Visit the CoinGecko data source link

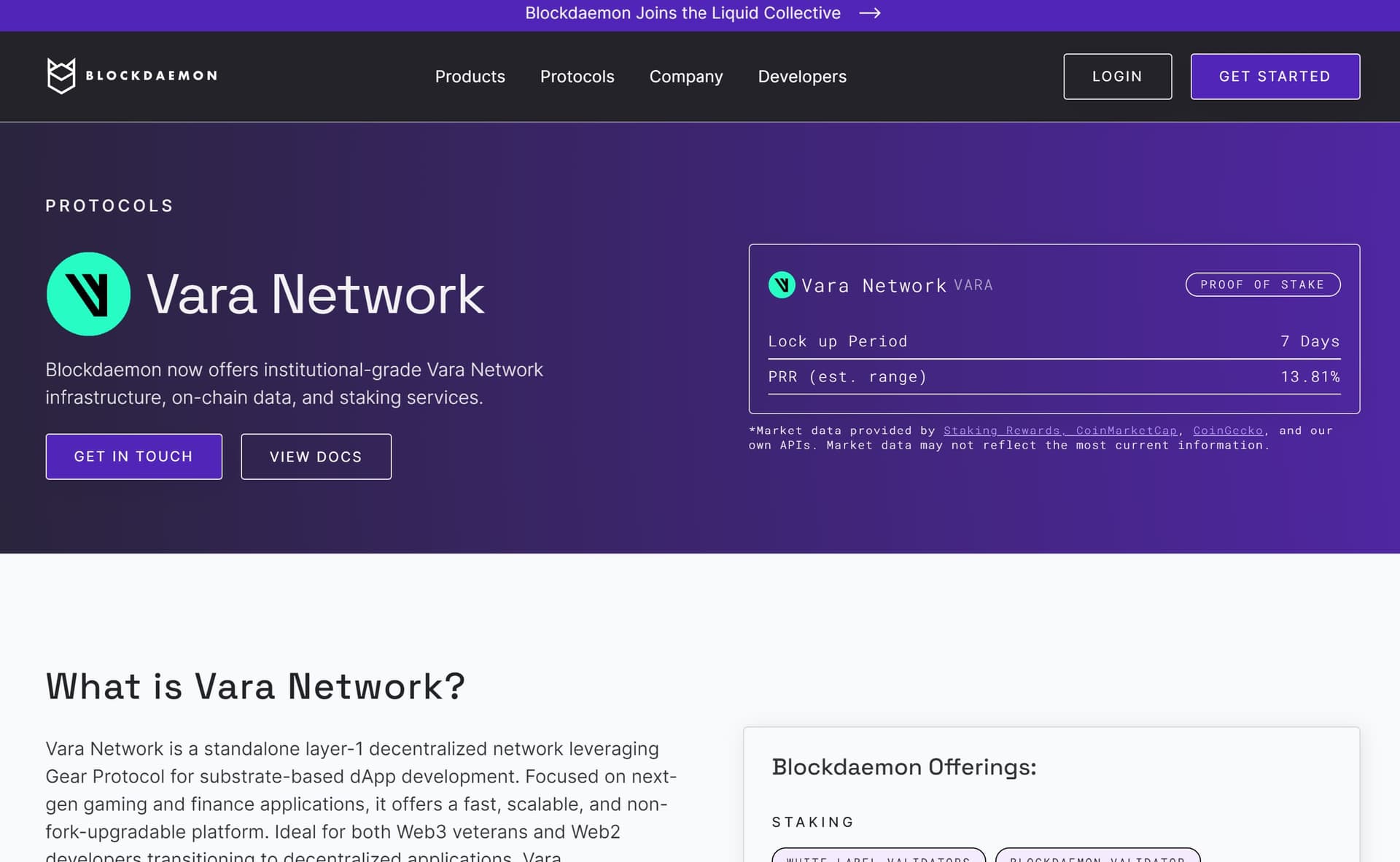(x=1227, y=431)
